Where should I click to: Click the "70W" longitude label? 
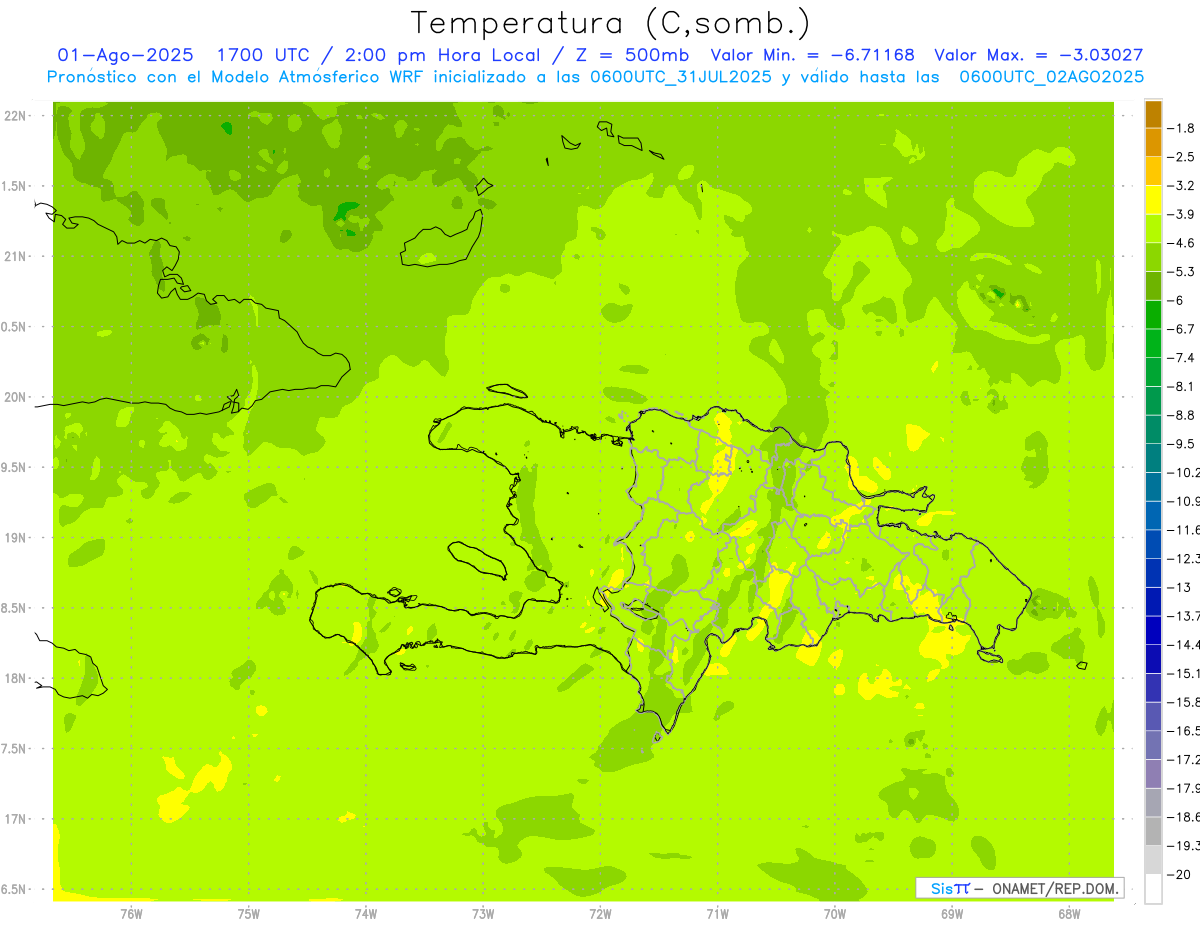coord(835,914)
